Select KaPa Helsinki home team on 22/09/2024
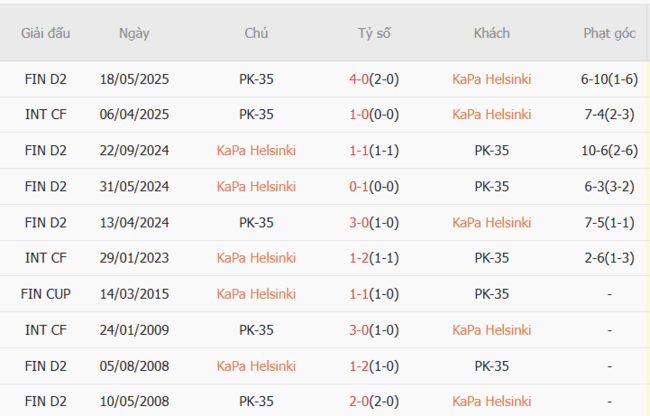650x416 pixels. (256, 151)
